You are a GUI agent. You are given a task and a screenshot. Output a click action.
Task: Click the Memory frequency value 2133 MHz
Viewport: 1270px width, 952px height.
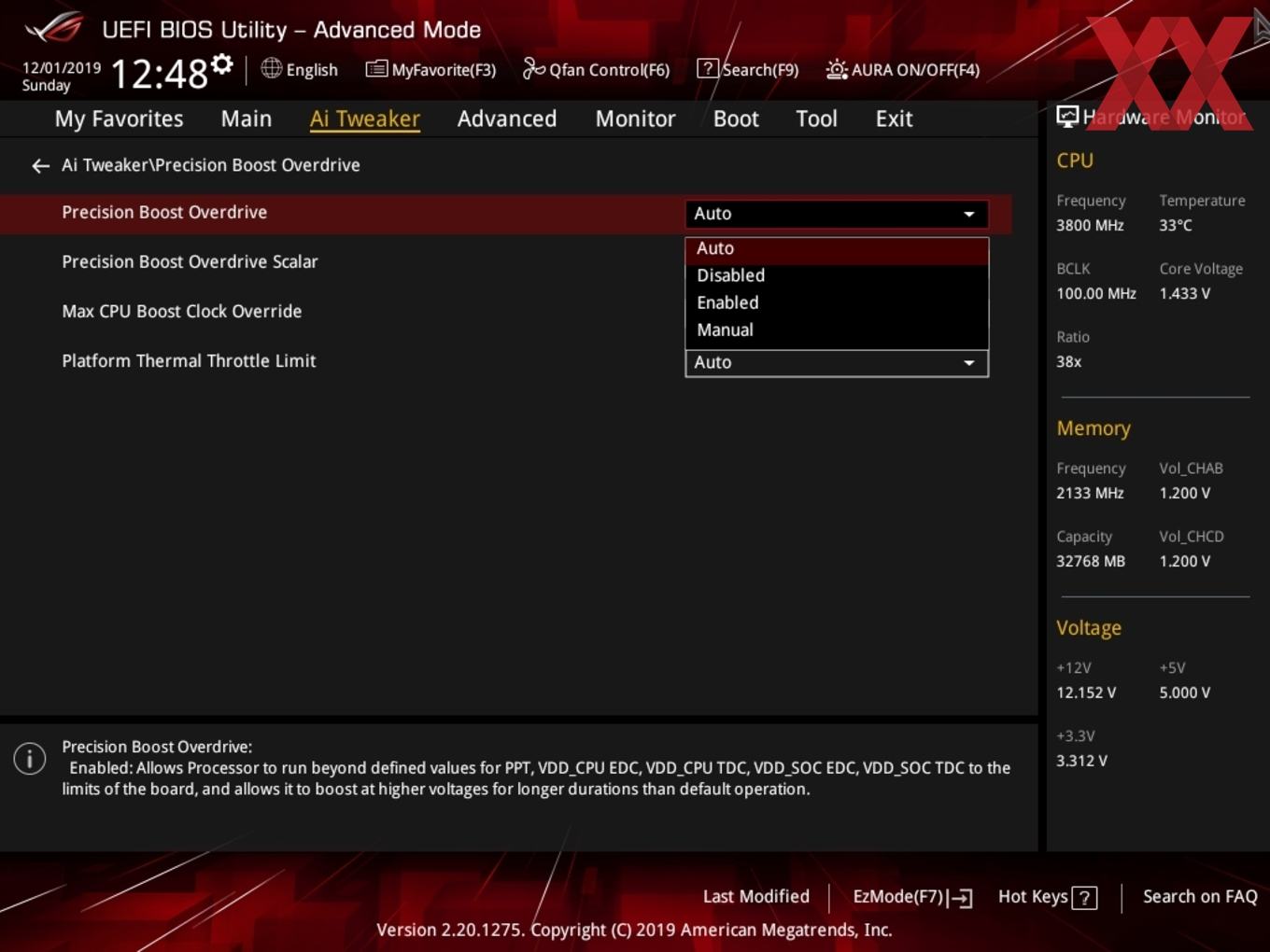[x=1090, y=494]
